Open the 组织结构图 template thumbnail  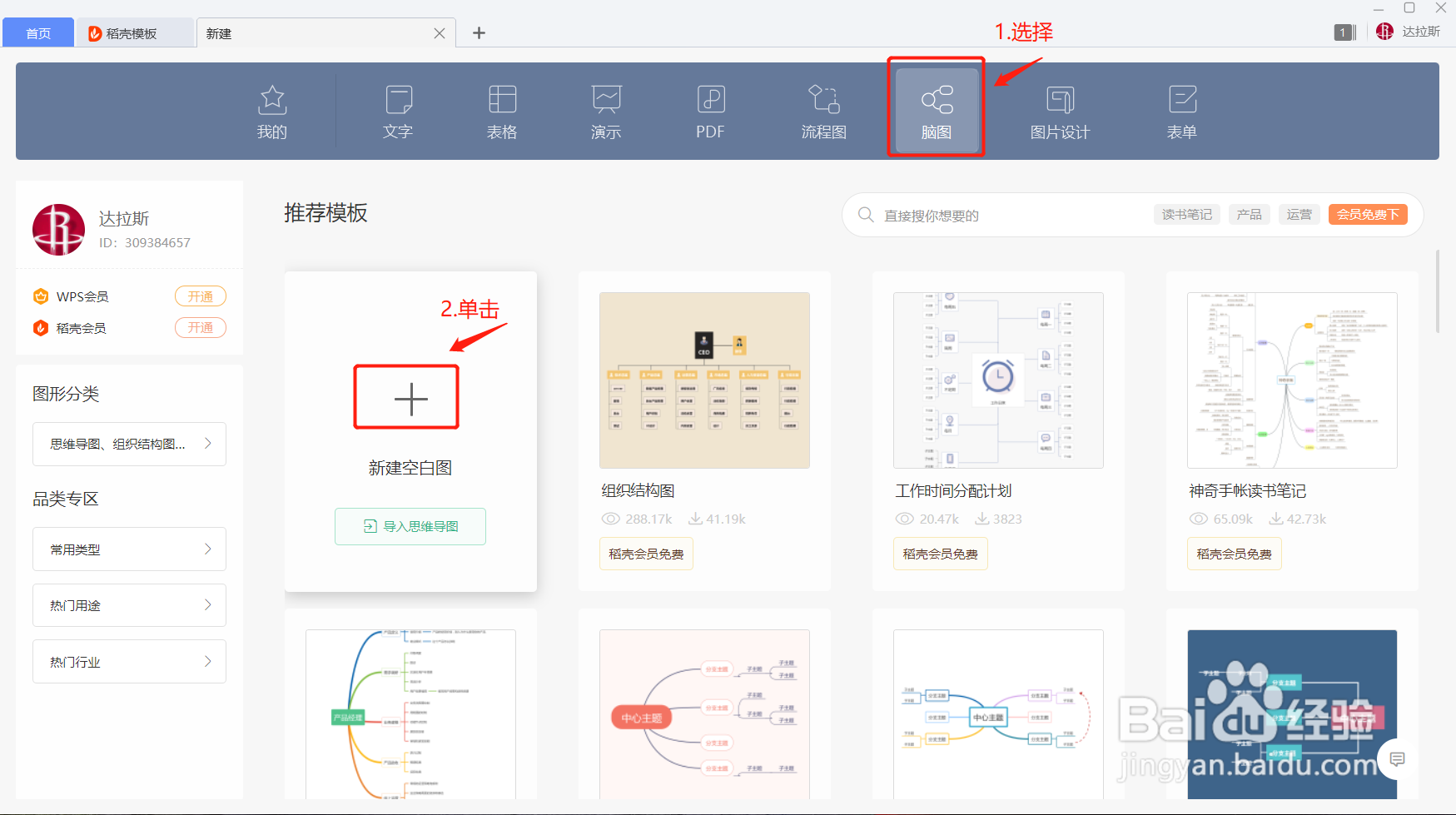(x=704, y=380)
